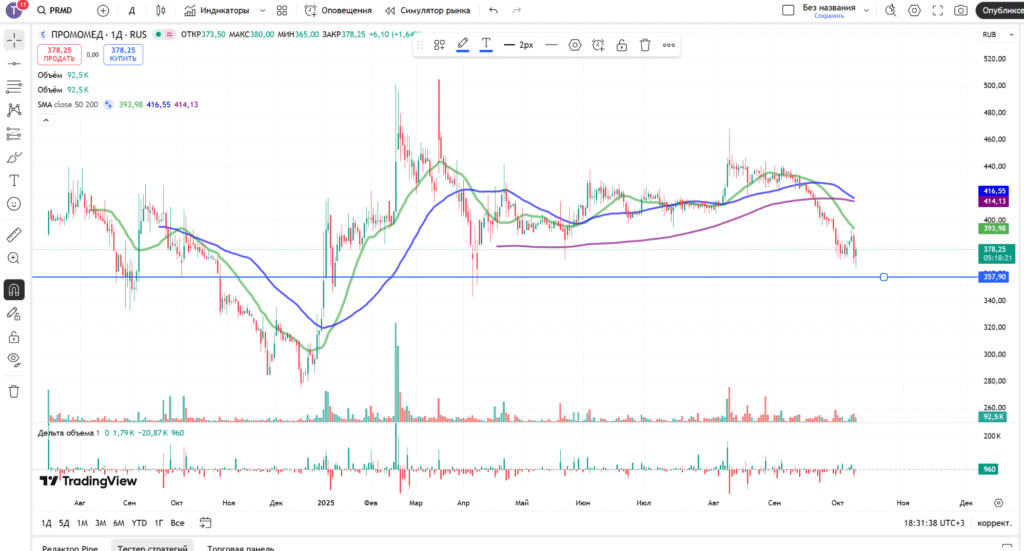
Task: Open drawing templates in floating toolbar
Action: point(440,45)
